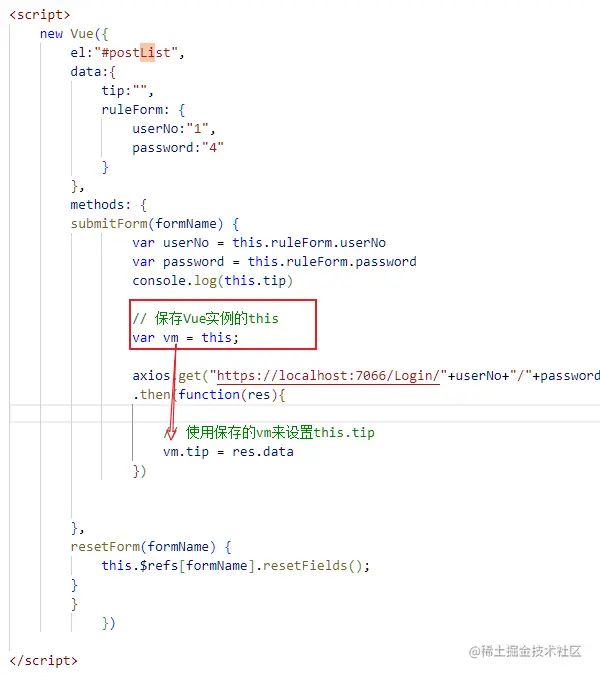Click the closing </script> tag
Viewport: 600px width, 677px height.
coord(44,661)
